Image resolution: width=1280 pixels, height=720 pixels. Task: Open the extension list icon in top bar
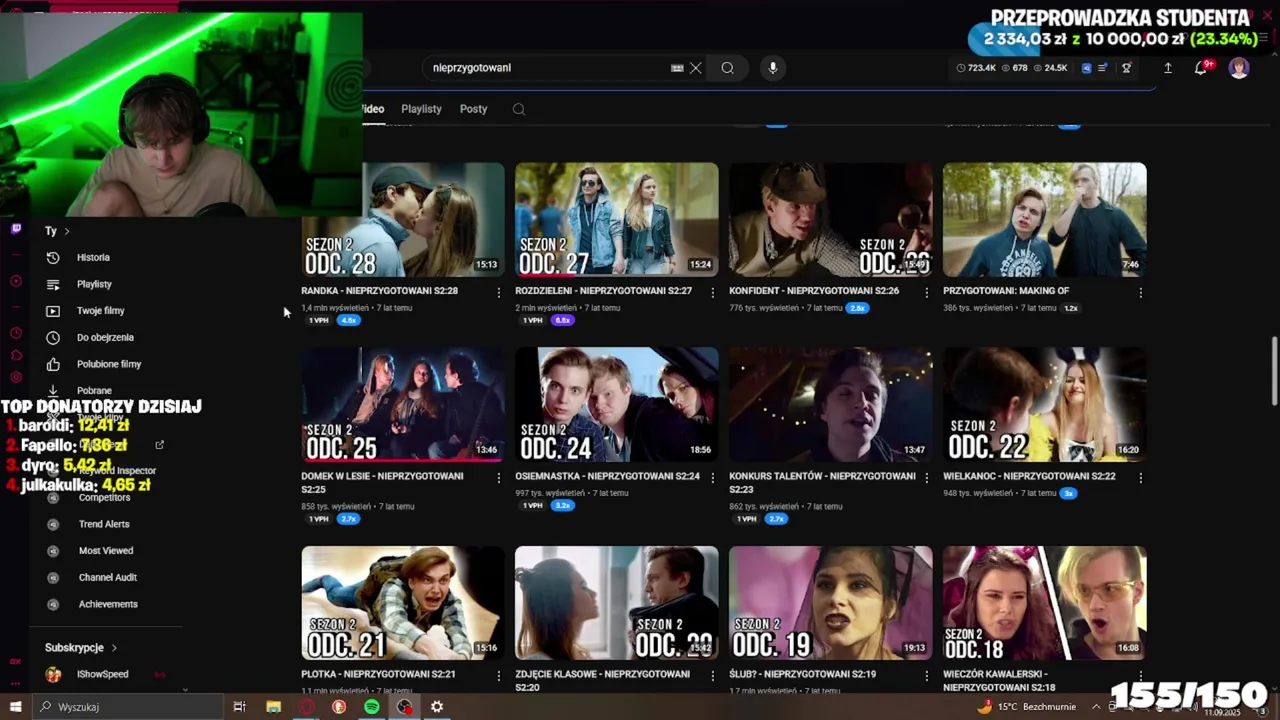click(x=1103, y=68)
